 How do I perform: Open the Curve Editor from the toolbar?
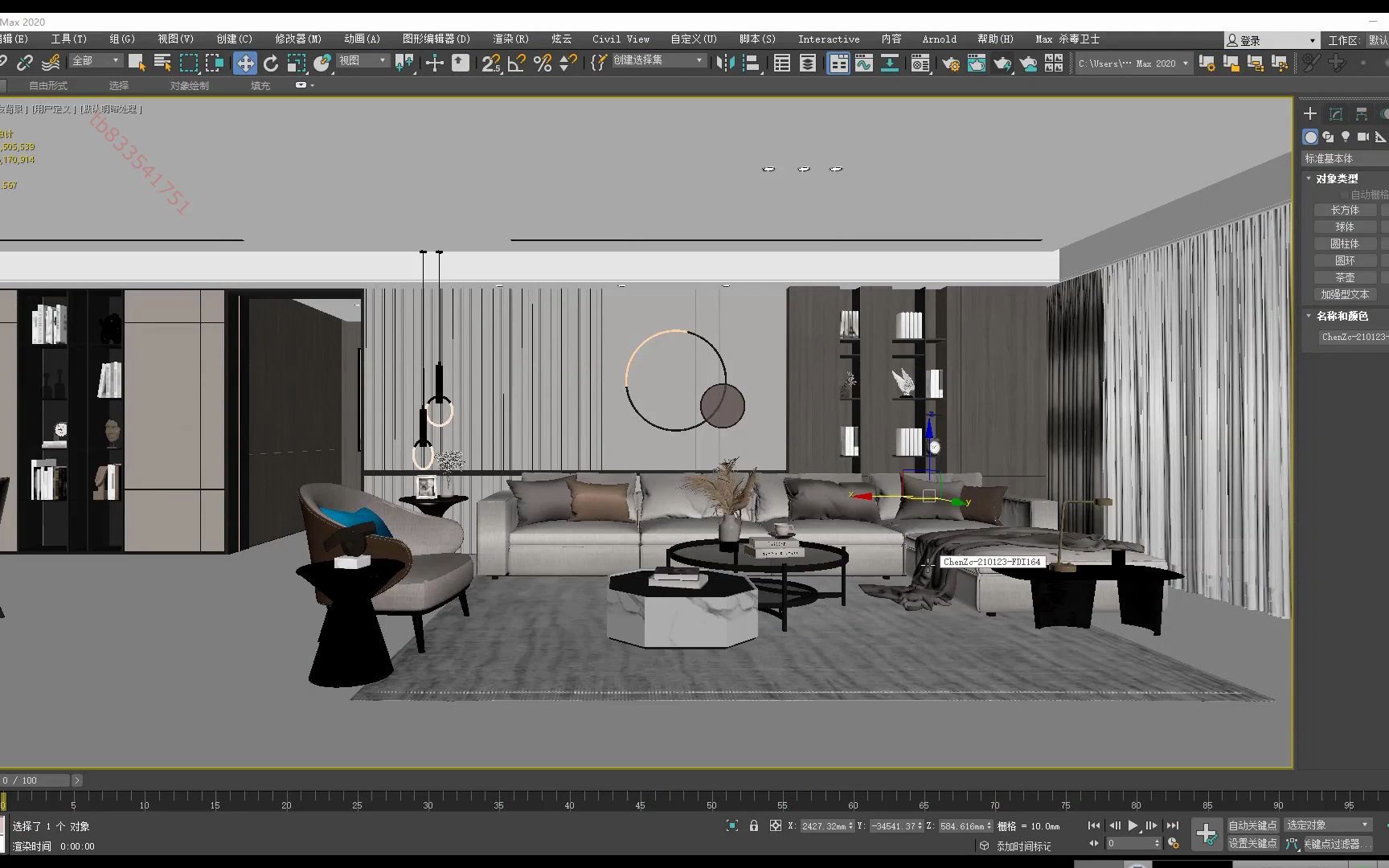863,63
